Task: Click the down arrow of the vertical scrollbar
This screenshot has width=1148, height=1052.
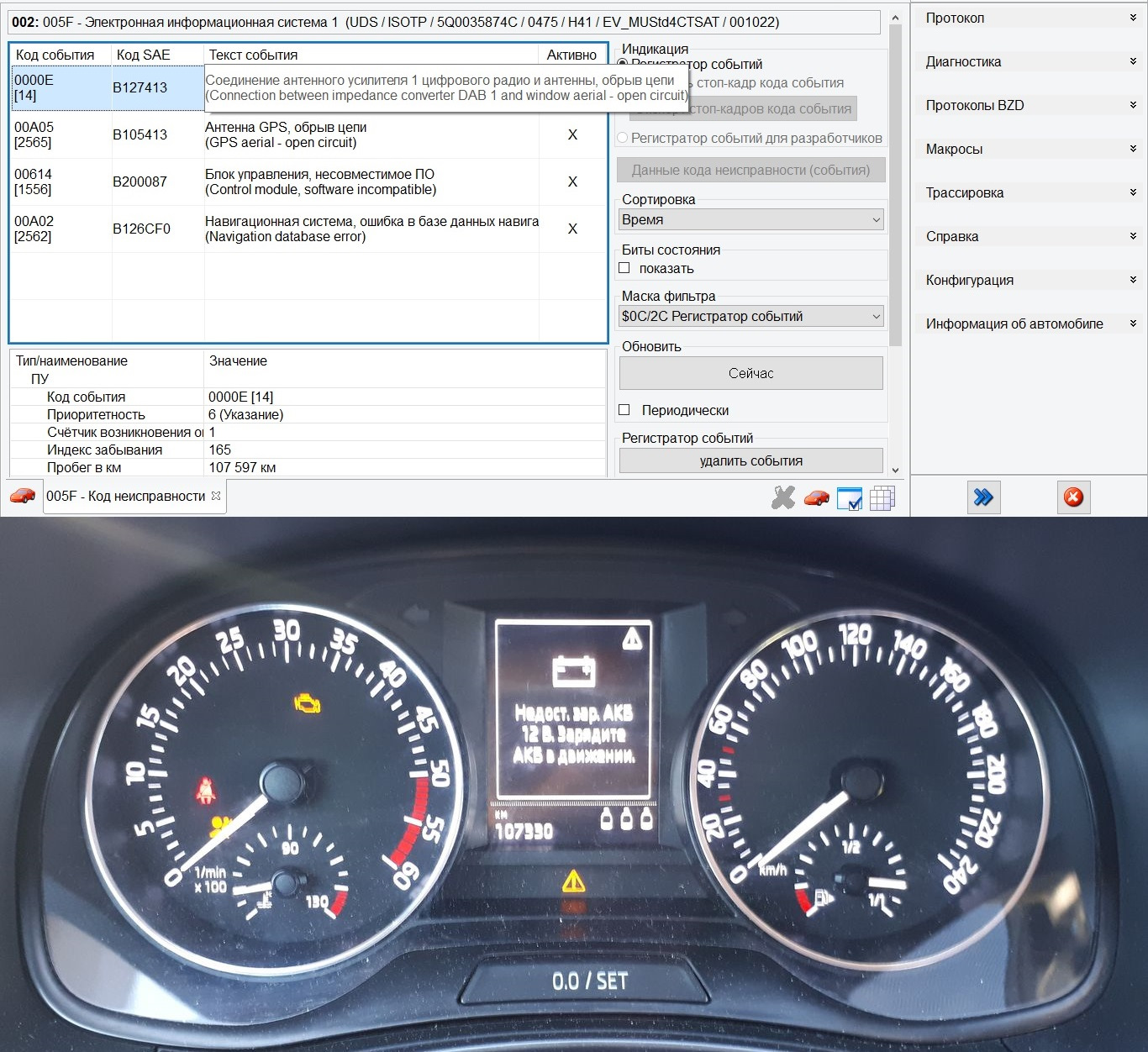Action: pos(895,470)
